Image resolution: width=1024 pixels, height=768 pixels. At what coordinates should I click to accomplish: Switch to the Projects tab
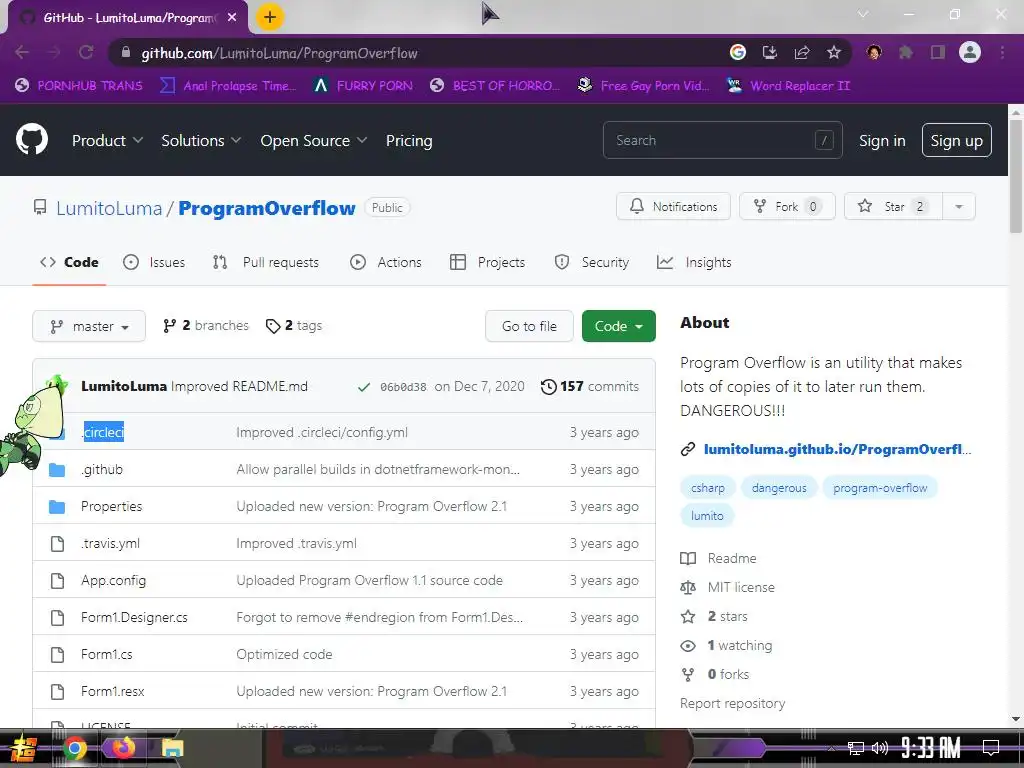(x=488, y=263)
